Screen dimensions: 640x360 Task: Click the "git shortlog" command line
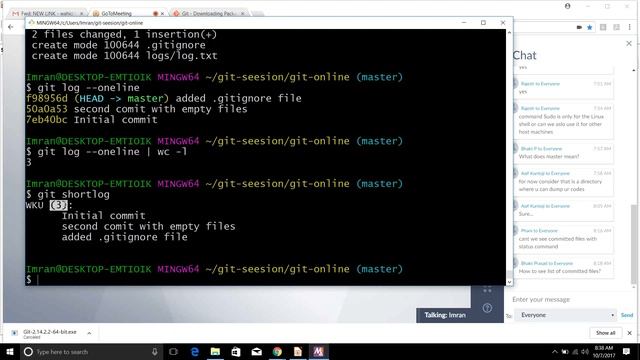click(x=73, y=194)
